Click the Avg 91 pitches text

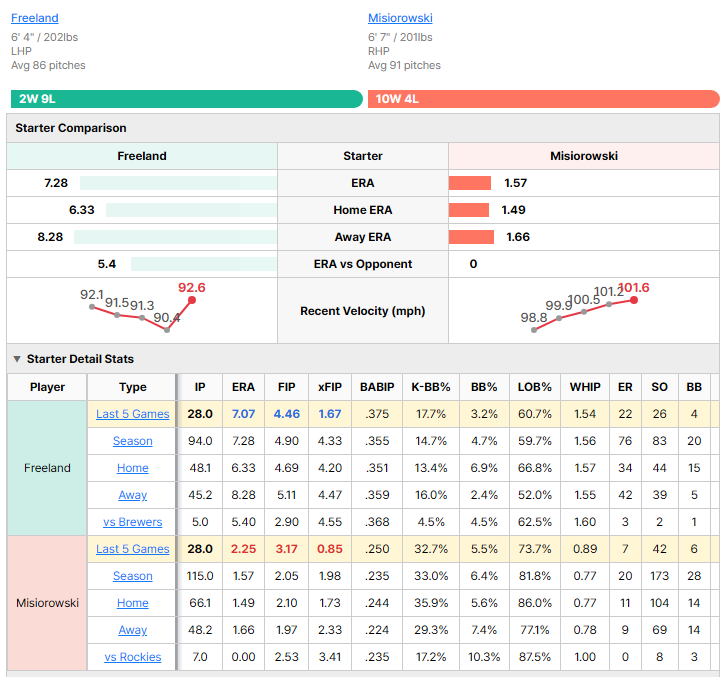tap(404, 65)
